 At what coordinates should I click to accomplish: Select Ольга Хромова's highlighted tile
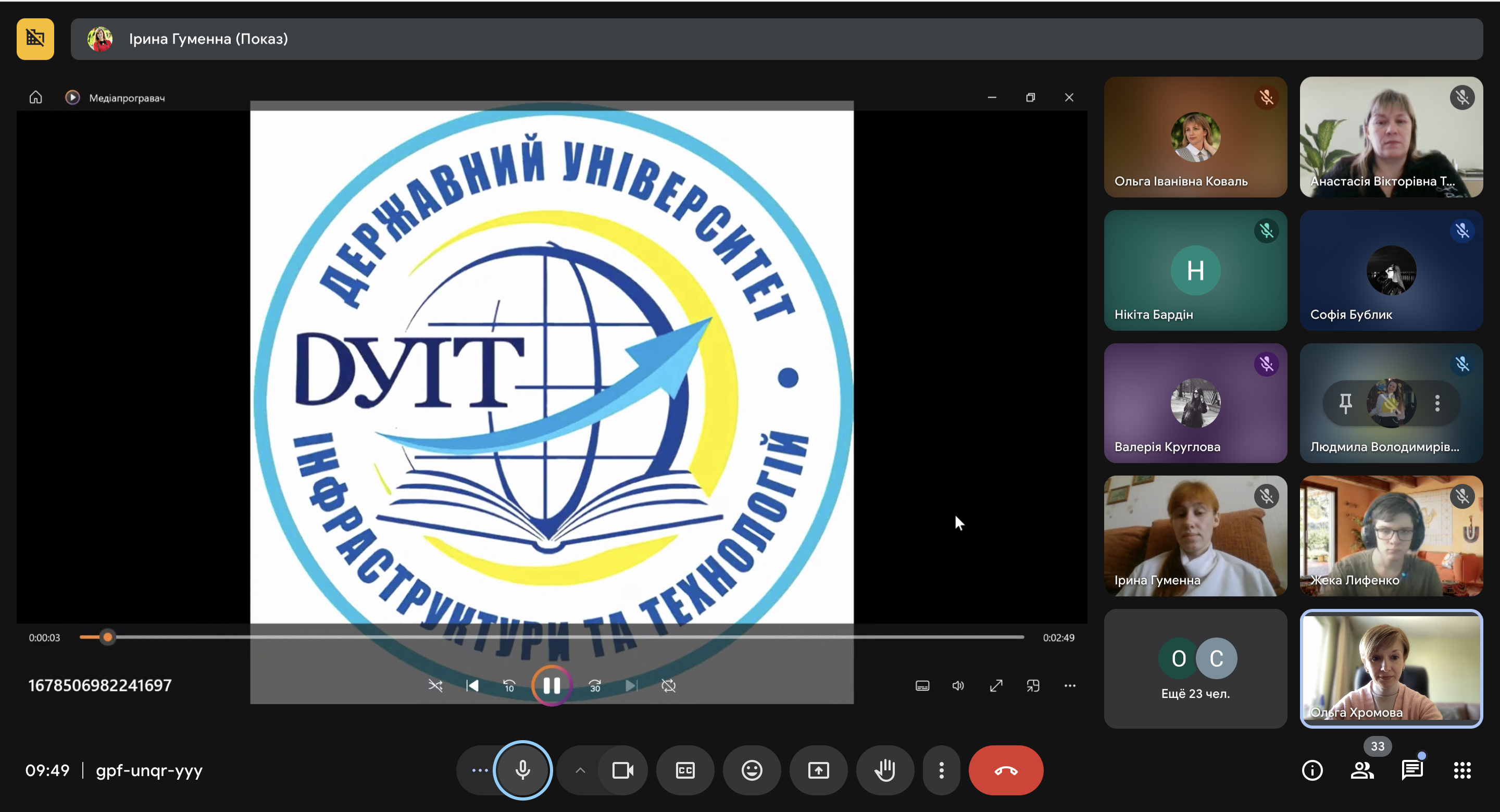point(1391,669)
